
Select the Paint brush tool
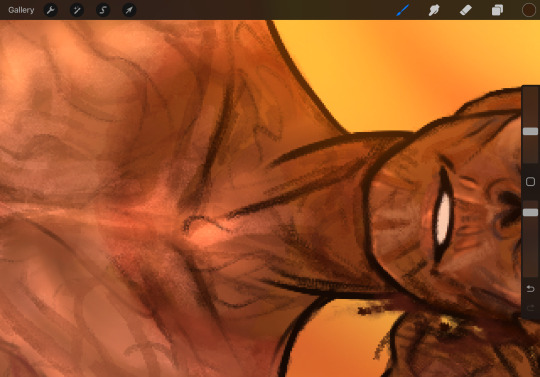(x=403, y=10)
